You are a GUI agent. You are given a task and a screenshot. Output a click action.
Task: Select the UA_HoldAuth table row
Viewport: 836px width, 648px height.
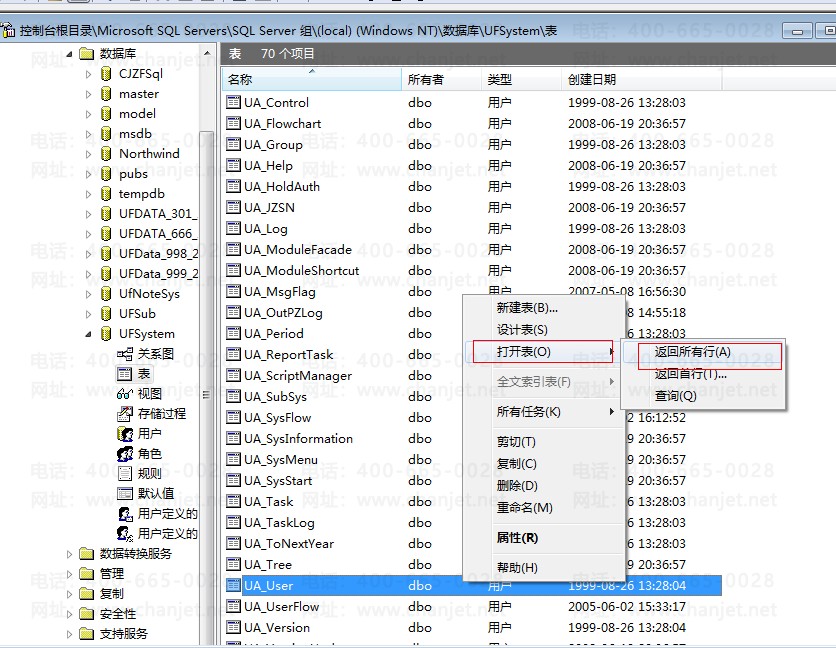pos(472,187)
